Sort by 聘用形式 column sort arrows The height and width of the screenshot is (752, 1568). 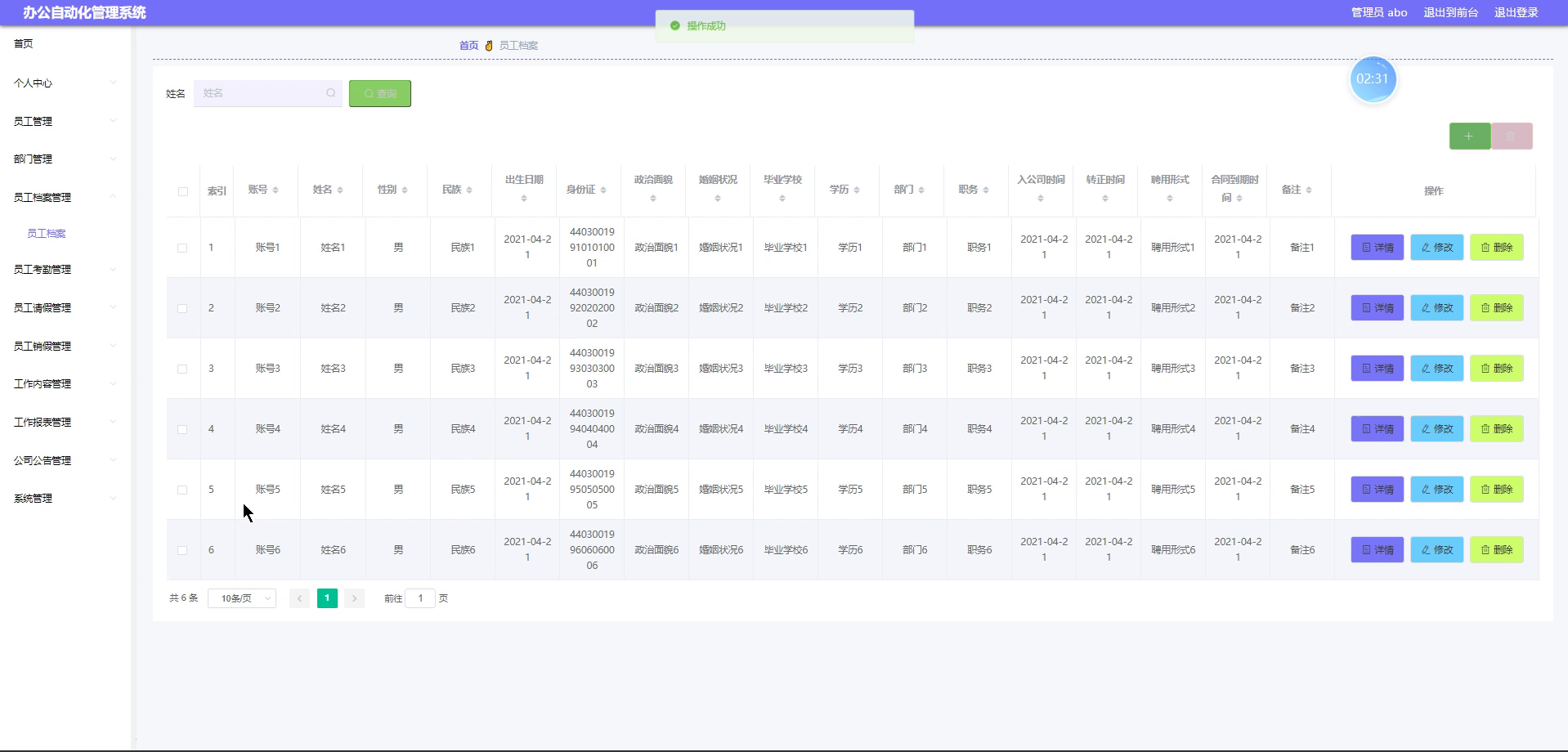coord(1170,199)
